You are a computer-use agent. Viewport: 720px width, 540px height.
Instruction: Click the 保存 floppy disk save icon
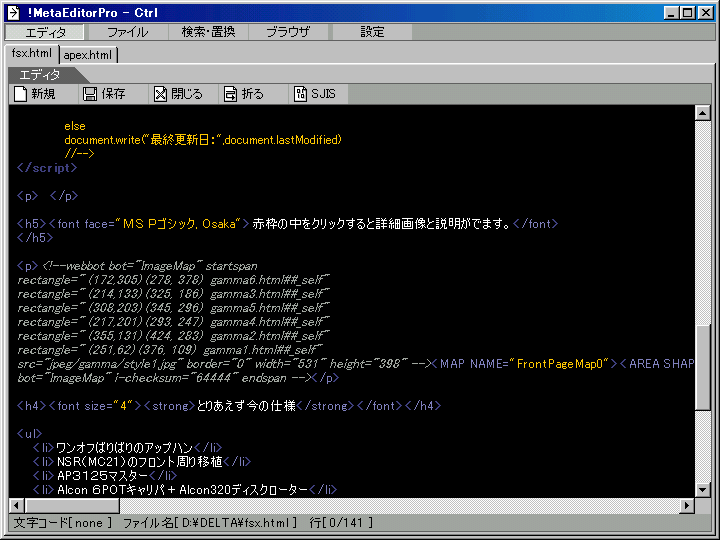coord(90,94)
